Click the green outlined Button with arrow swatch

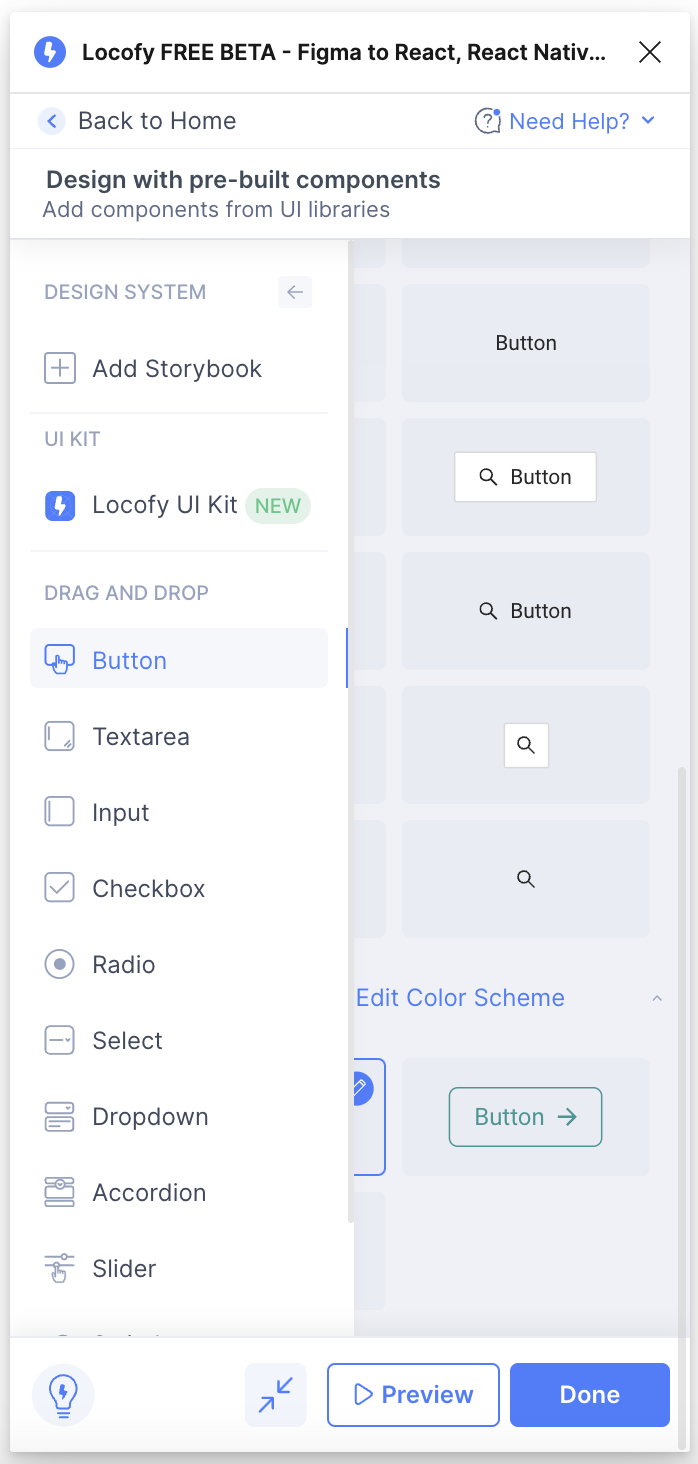click(x=525, y=1116)
